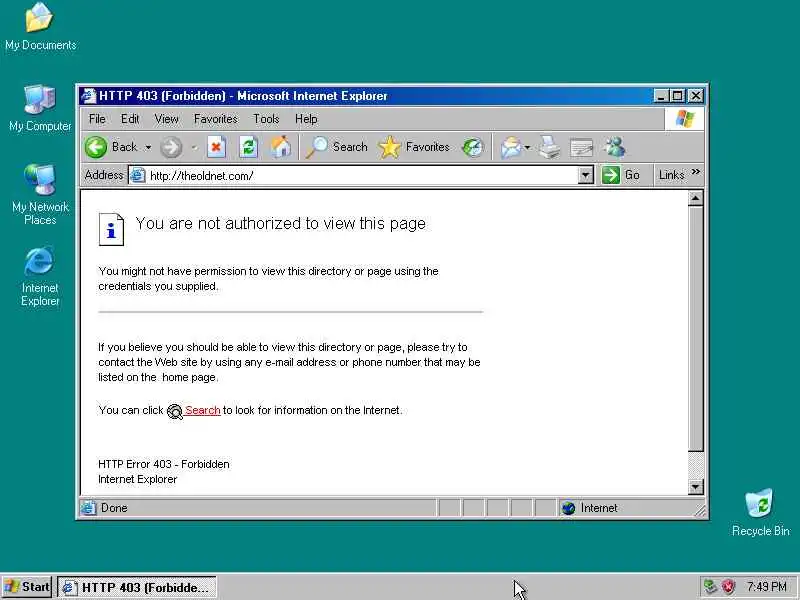Click the Mail envelope toolbar icon

511,147
